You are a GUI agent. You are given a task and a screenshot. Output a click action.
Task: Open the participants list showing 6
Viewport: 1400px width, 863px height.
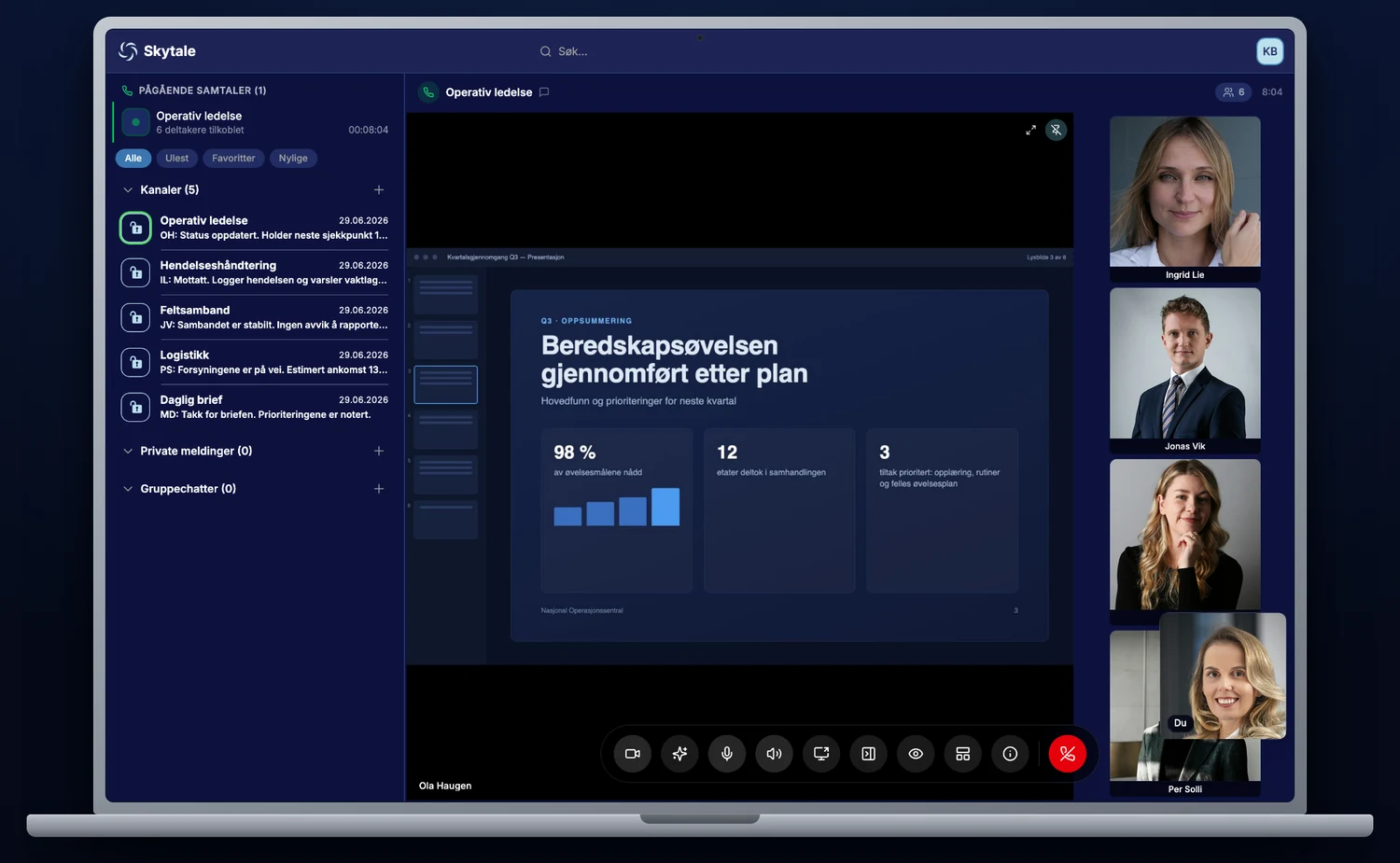[1234, 92]
